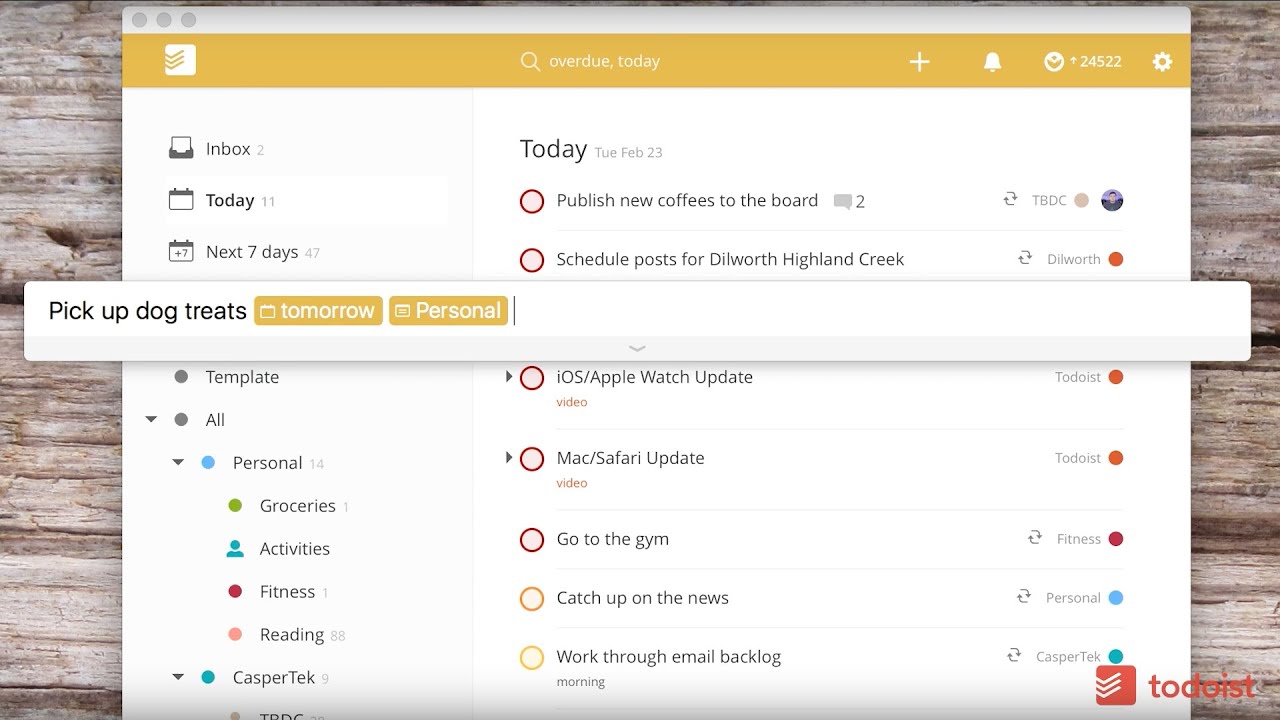Select the CasperTek project in sidebar
This screenshot has width=1280, height=720.
(273, 678)
